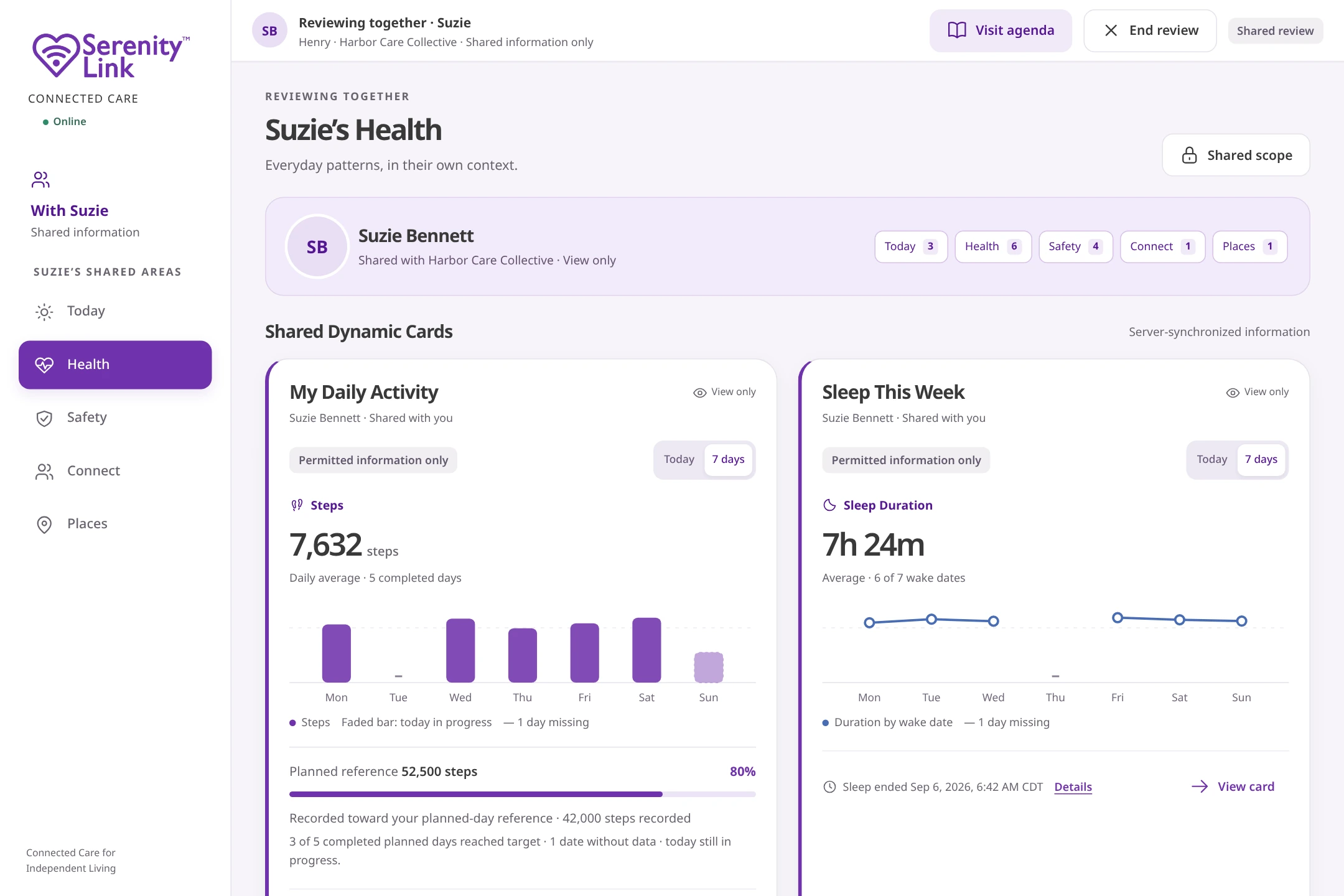Click the Shared review badge
Viewport: 1344px width, 896px height.
tap(1275, 30)
